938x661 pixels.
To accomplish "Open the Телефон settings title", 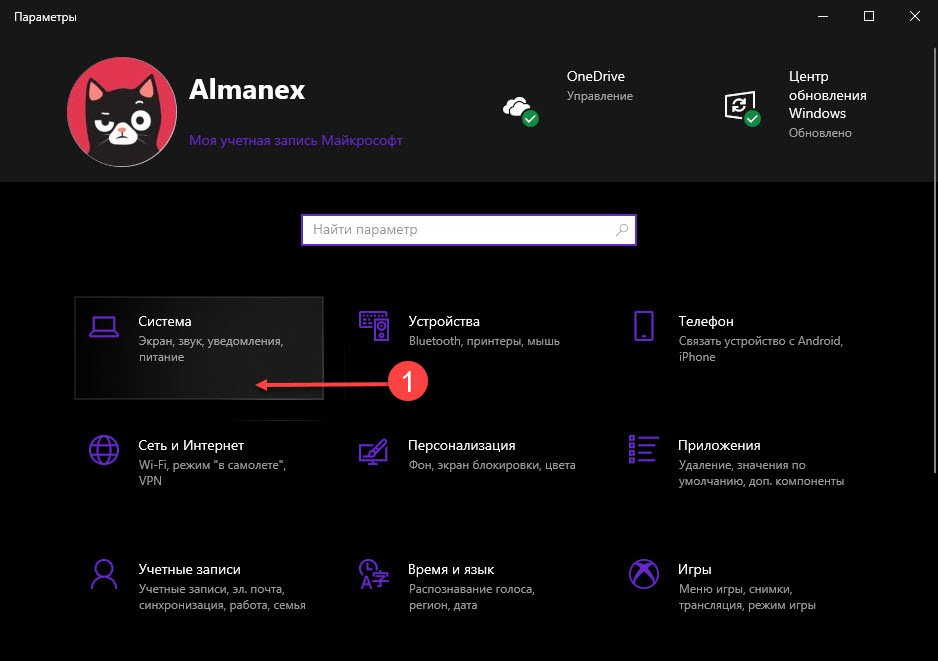I will (x=706, y=321).
